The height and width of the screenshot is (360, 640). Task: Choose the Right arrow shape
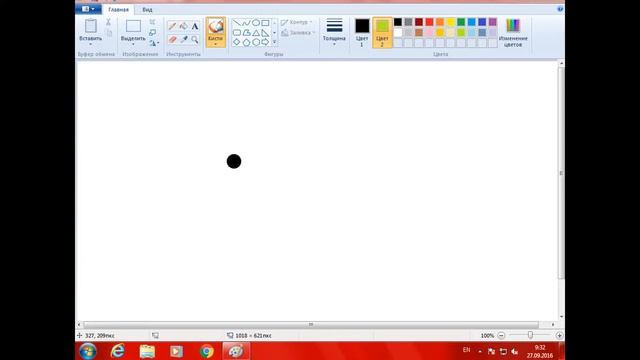tap(265, 42)
